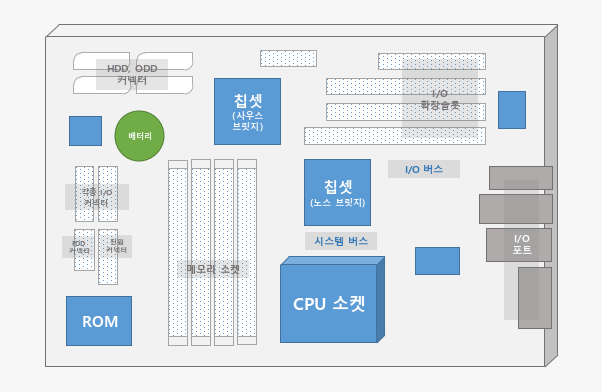This screenshot has height=392, width=602.
Task: Click the ROM chip block
Action: pyautogui.click(x=99, y=321)
